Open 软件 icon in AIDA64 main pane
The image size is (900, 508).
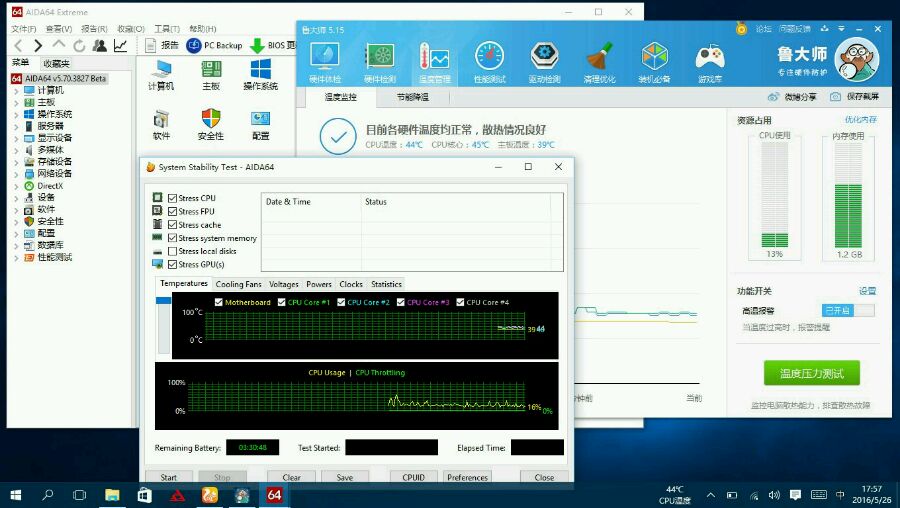click(161, 125)
